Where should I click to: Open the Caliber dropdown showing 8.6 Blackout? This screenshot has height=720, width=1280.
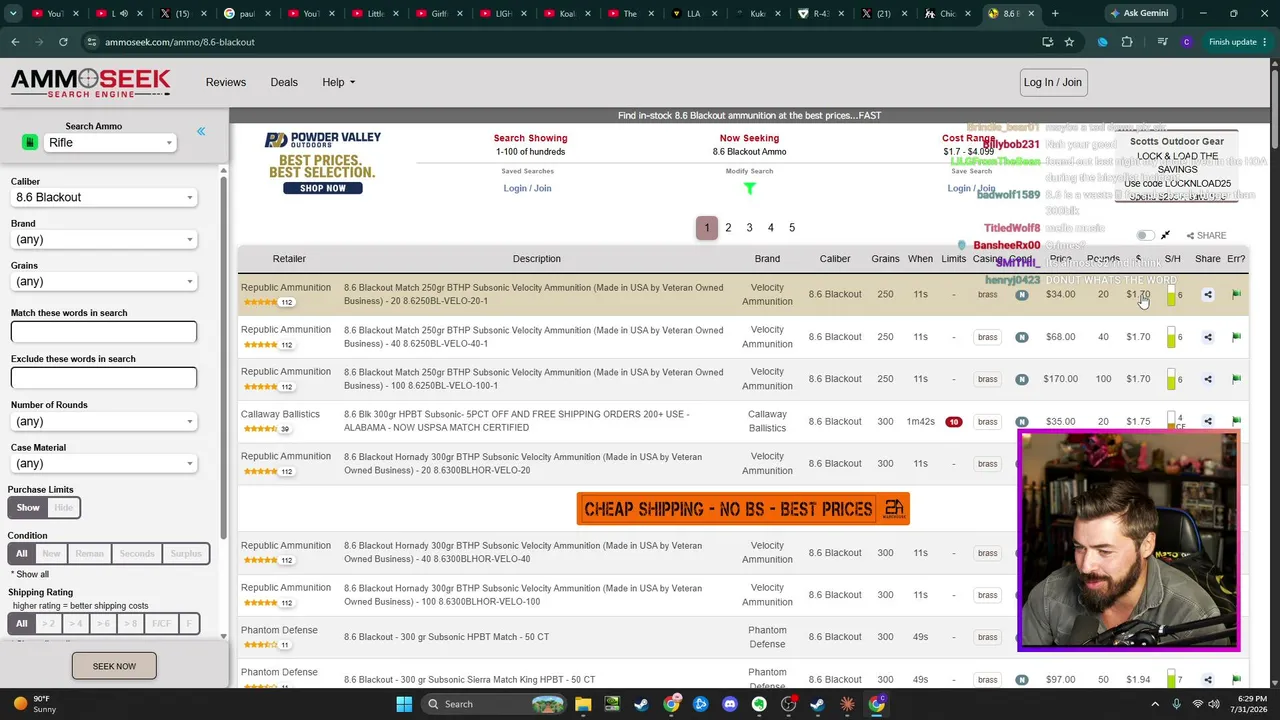tap(104, 197)
